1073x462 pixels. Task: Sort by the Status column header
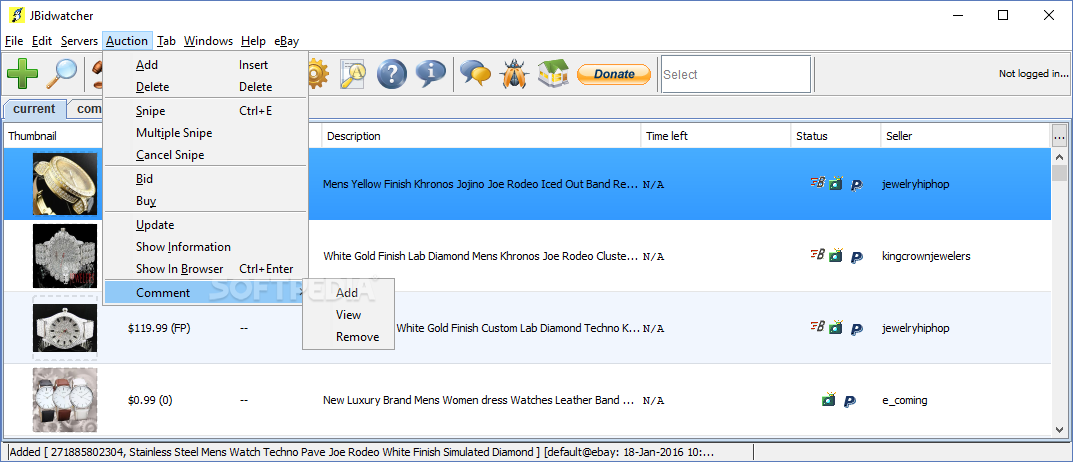(836, 136)
